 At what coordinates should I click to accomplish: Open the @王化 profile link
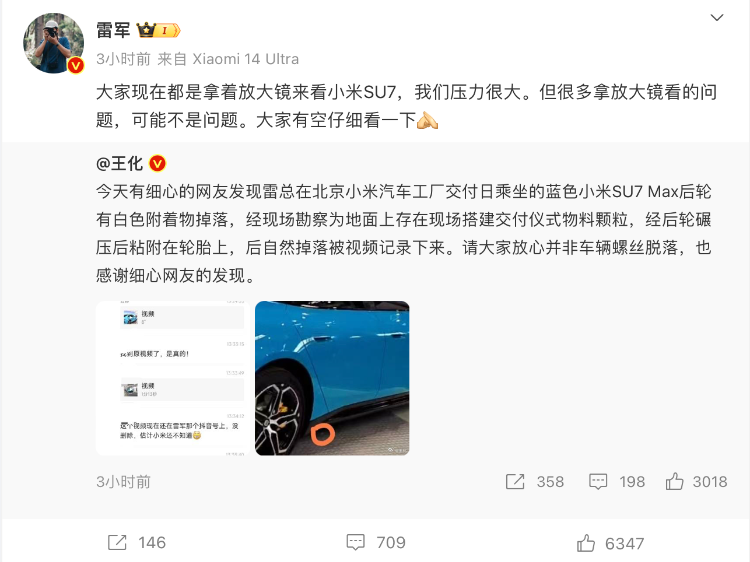click(120, 164)
